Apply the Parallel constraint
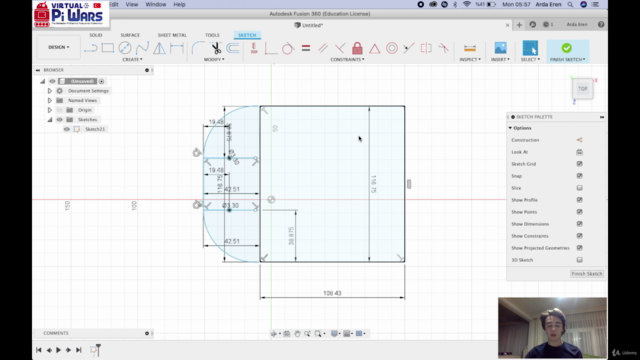 (323, 48)
